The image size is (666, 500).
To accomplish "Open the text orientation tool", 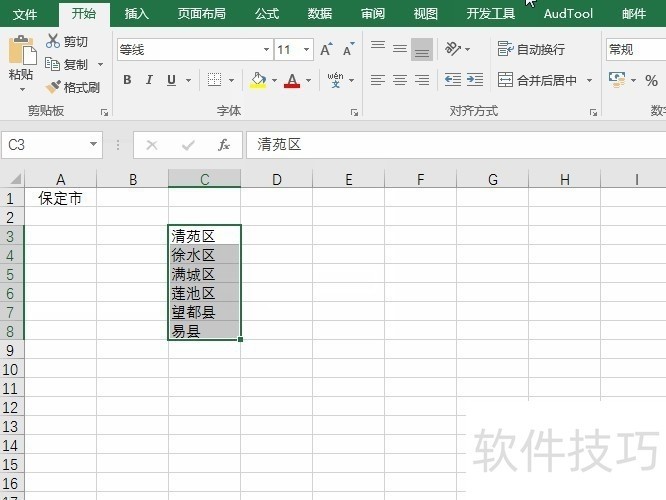I will click(453, 49).
